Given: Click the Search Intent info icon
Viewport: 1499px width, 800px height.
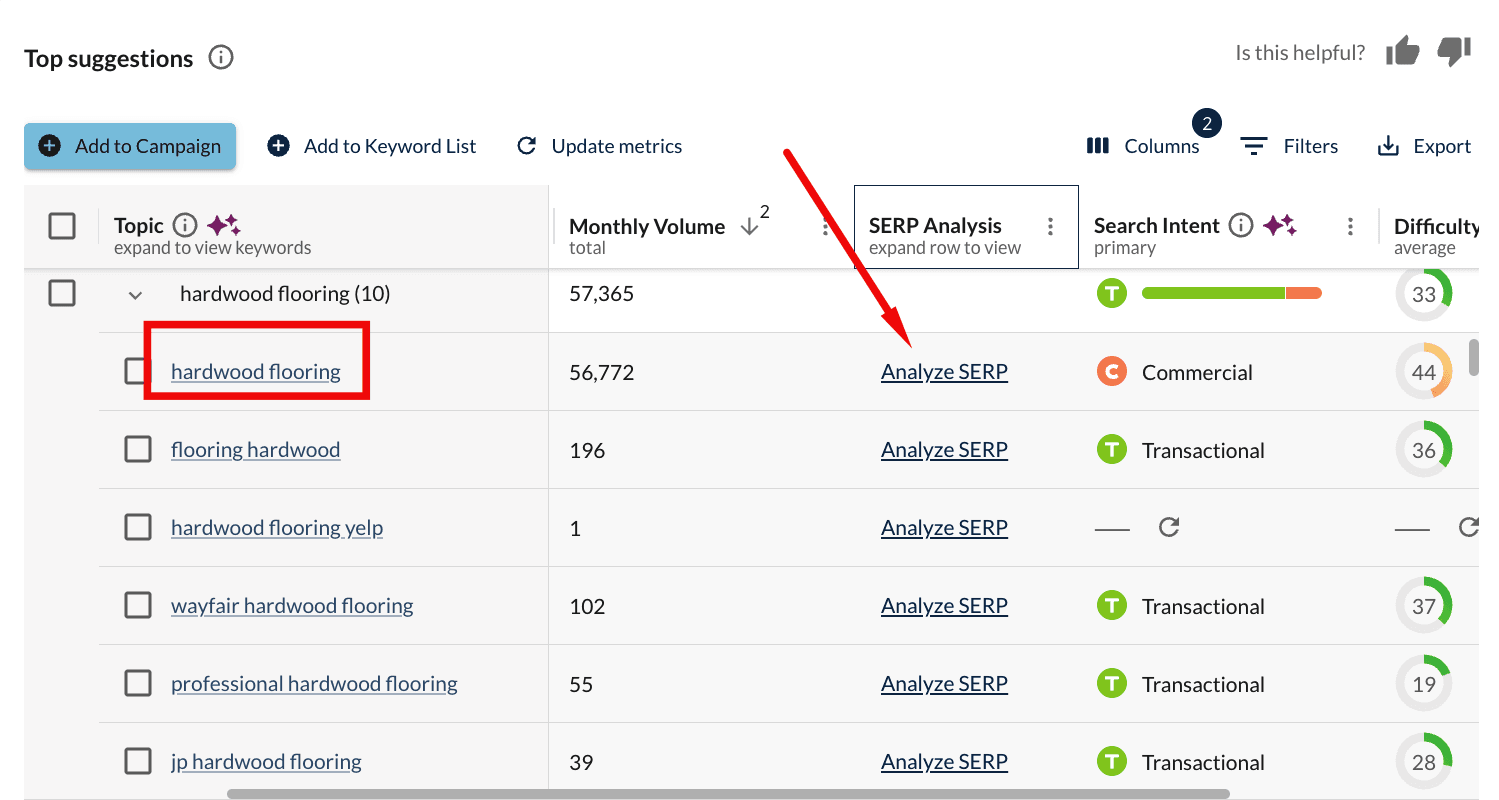Looking at the screenshot, I should click(1241, 225).
